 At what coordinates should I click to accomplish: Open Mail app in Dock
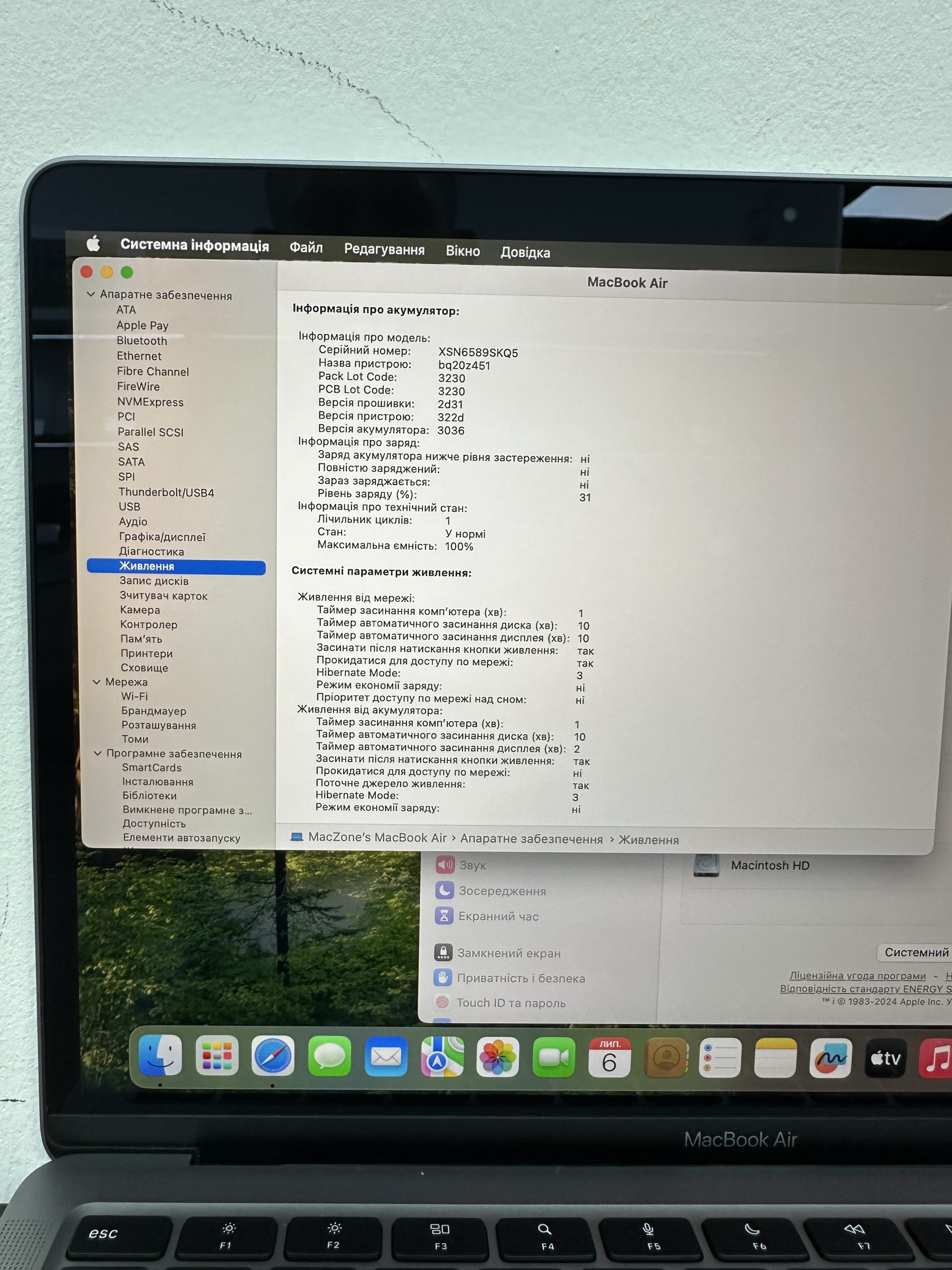click(386, 1056)
